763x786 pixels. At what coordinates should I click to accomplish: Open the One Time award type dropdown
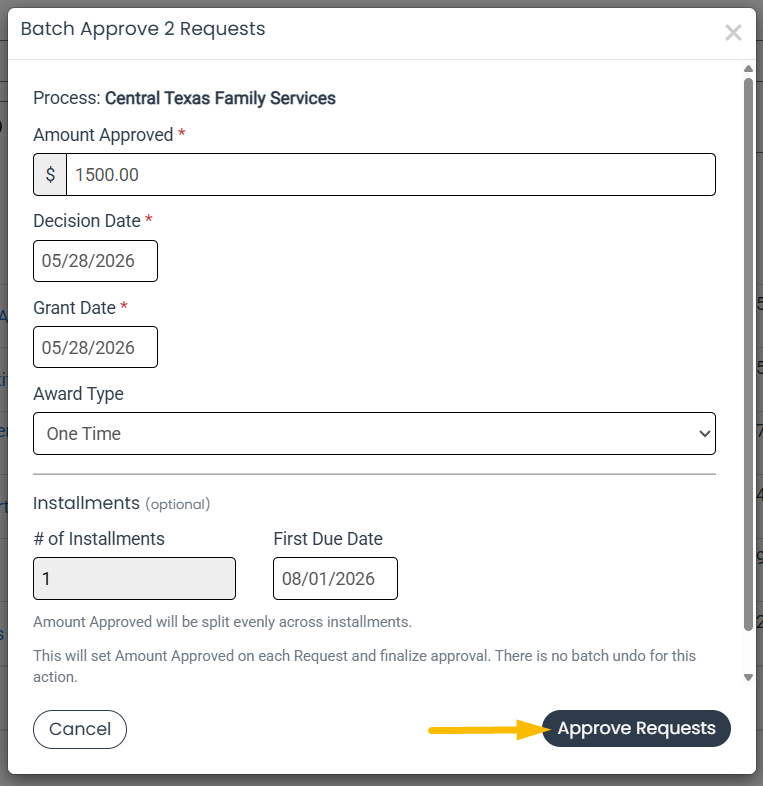coord(374,434)
